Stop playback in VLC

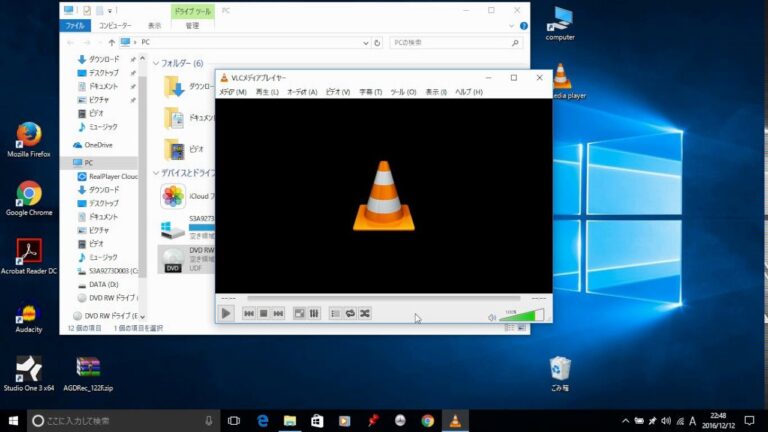click(264, 313)
